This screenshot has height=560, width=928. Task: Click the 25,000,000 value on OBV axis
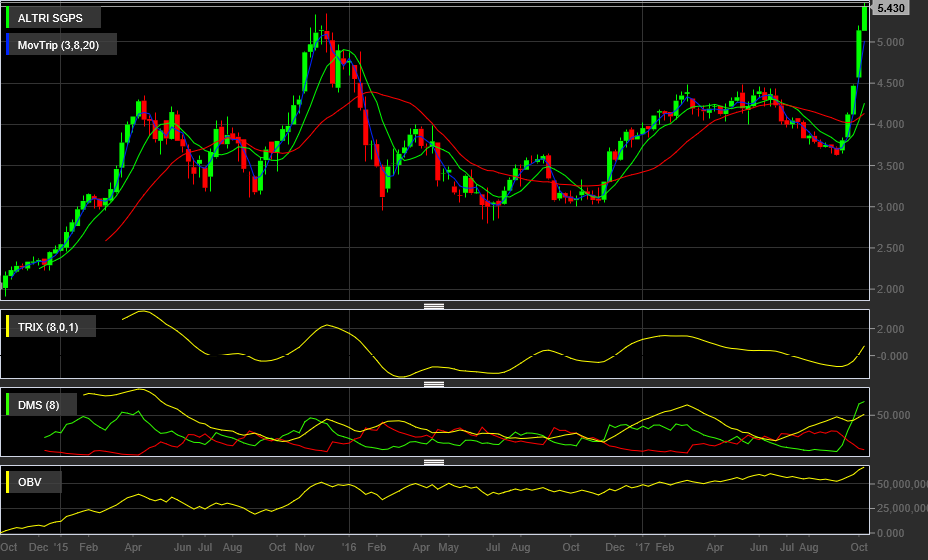pyautogui.click(x=902, y=508)
